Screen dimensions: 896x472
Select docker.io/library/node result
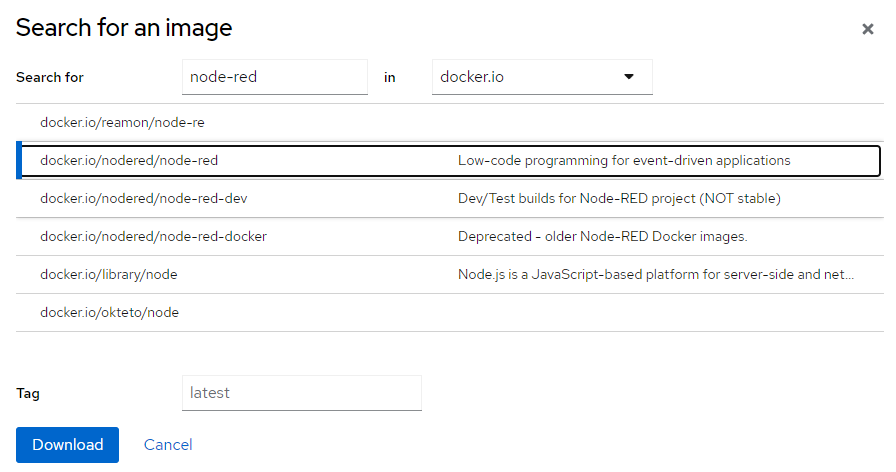click(109, 274)
